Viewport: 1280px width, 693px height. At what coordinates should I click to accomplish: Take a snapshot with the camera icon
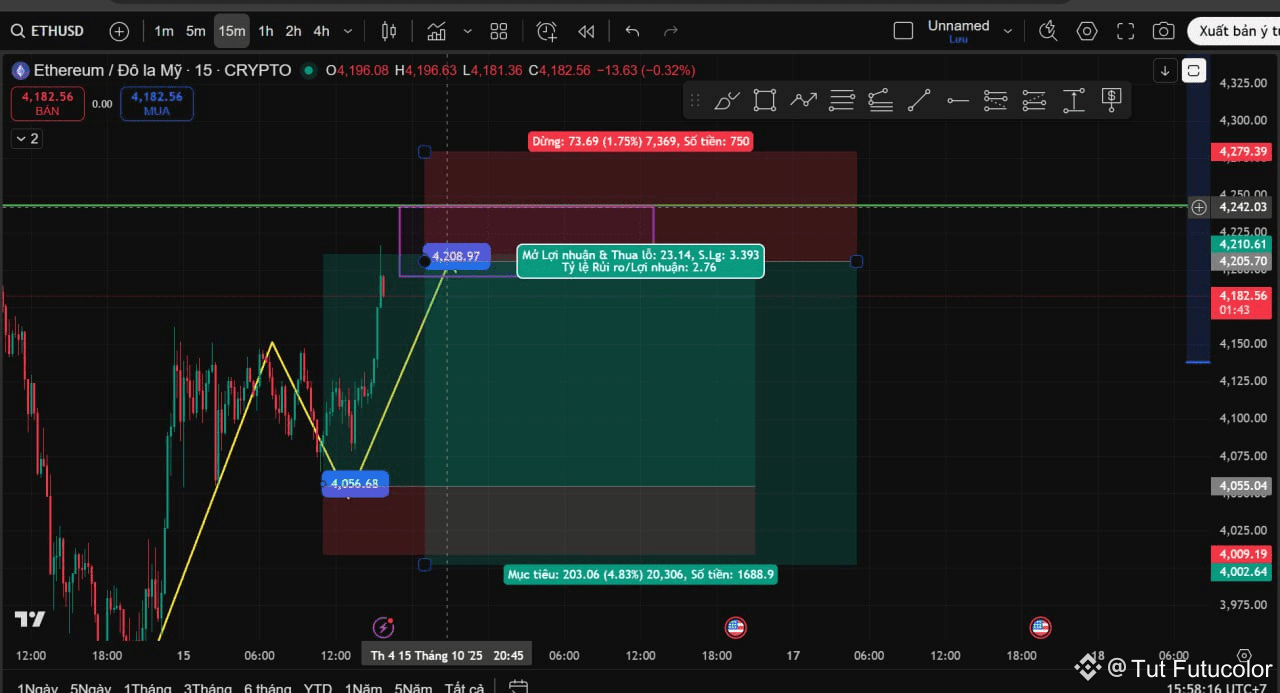pos(1163,31)
